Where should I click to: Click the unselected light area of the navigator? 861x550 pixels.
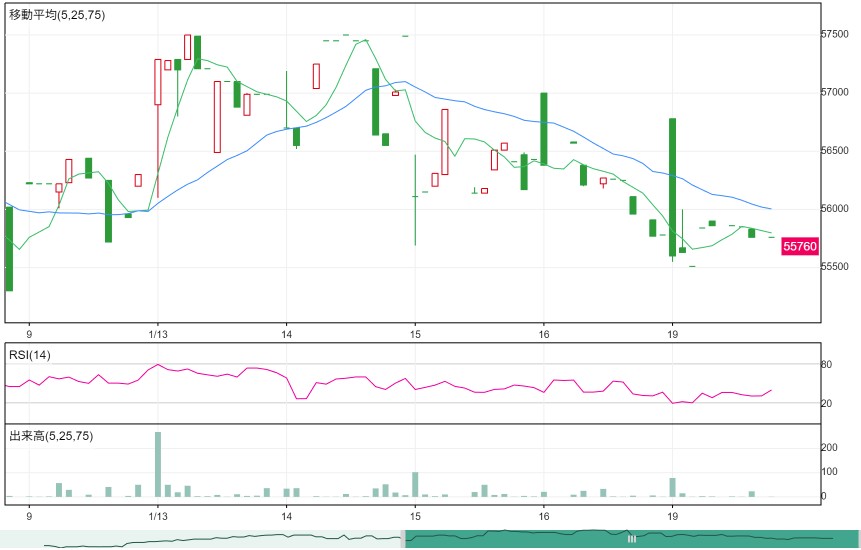(x=200, y=539)
